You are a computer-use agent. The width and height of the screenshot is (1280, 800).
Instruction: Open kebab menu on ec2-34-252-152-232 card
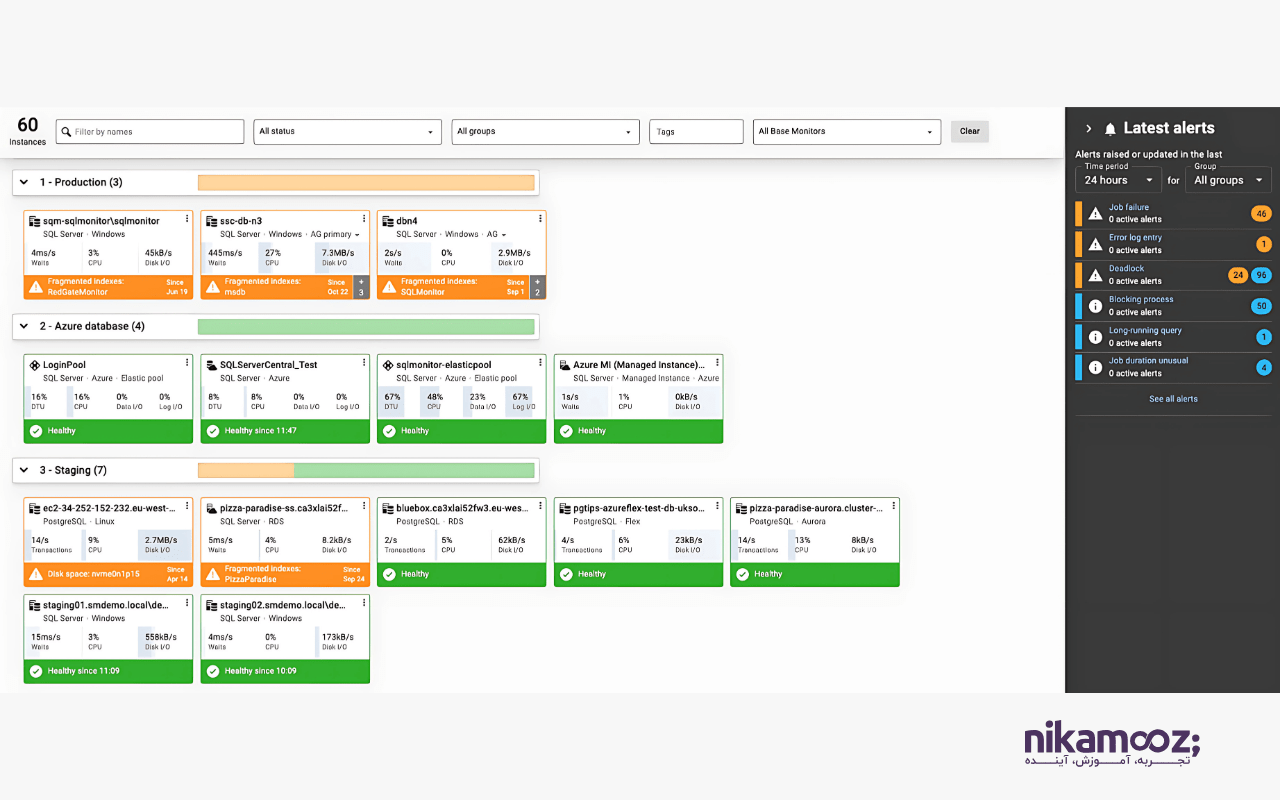tap(187, 507)
